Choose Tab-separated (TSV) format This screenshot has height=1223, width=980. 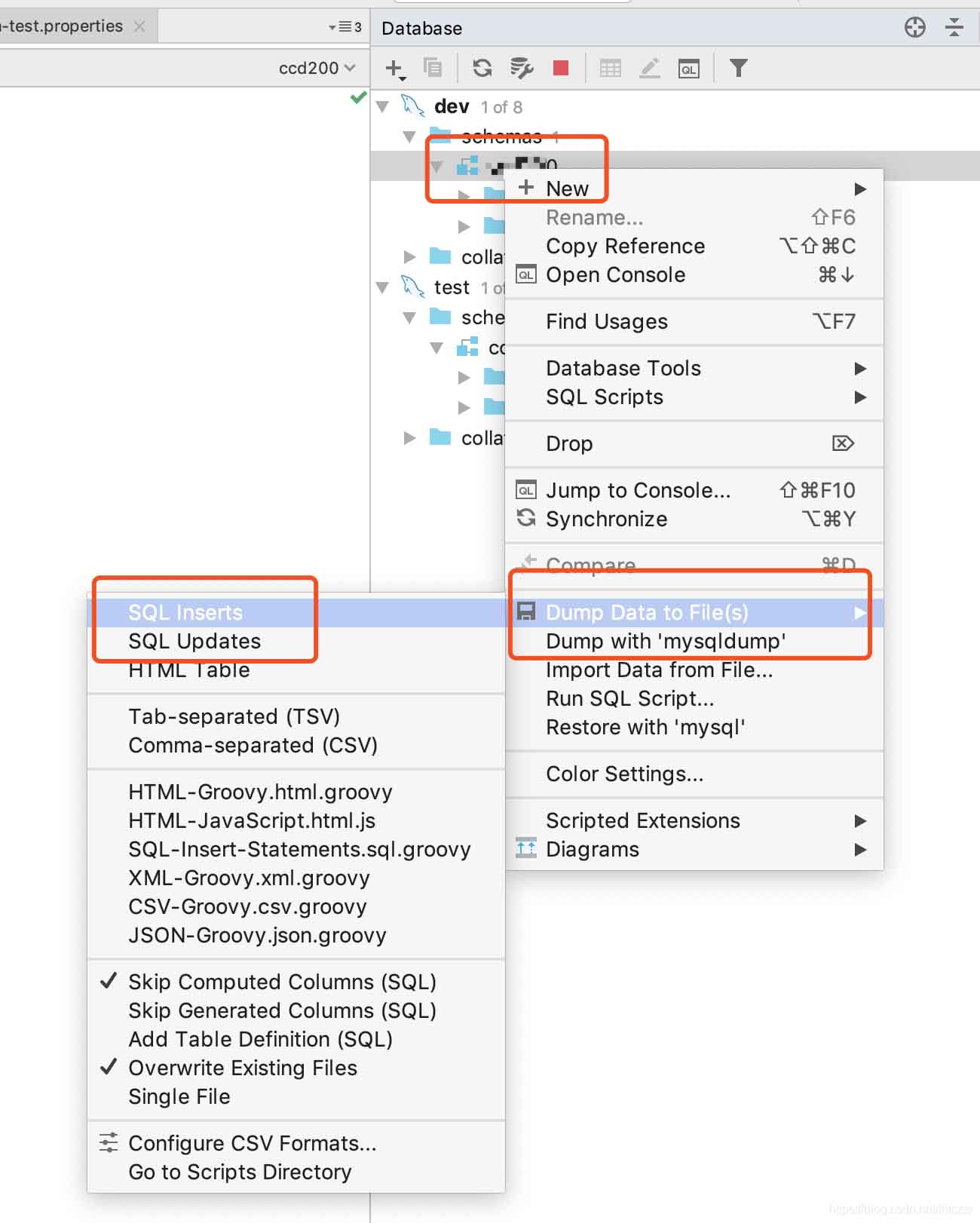pos(296,716)
